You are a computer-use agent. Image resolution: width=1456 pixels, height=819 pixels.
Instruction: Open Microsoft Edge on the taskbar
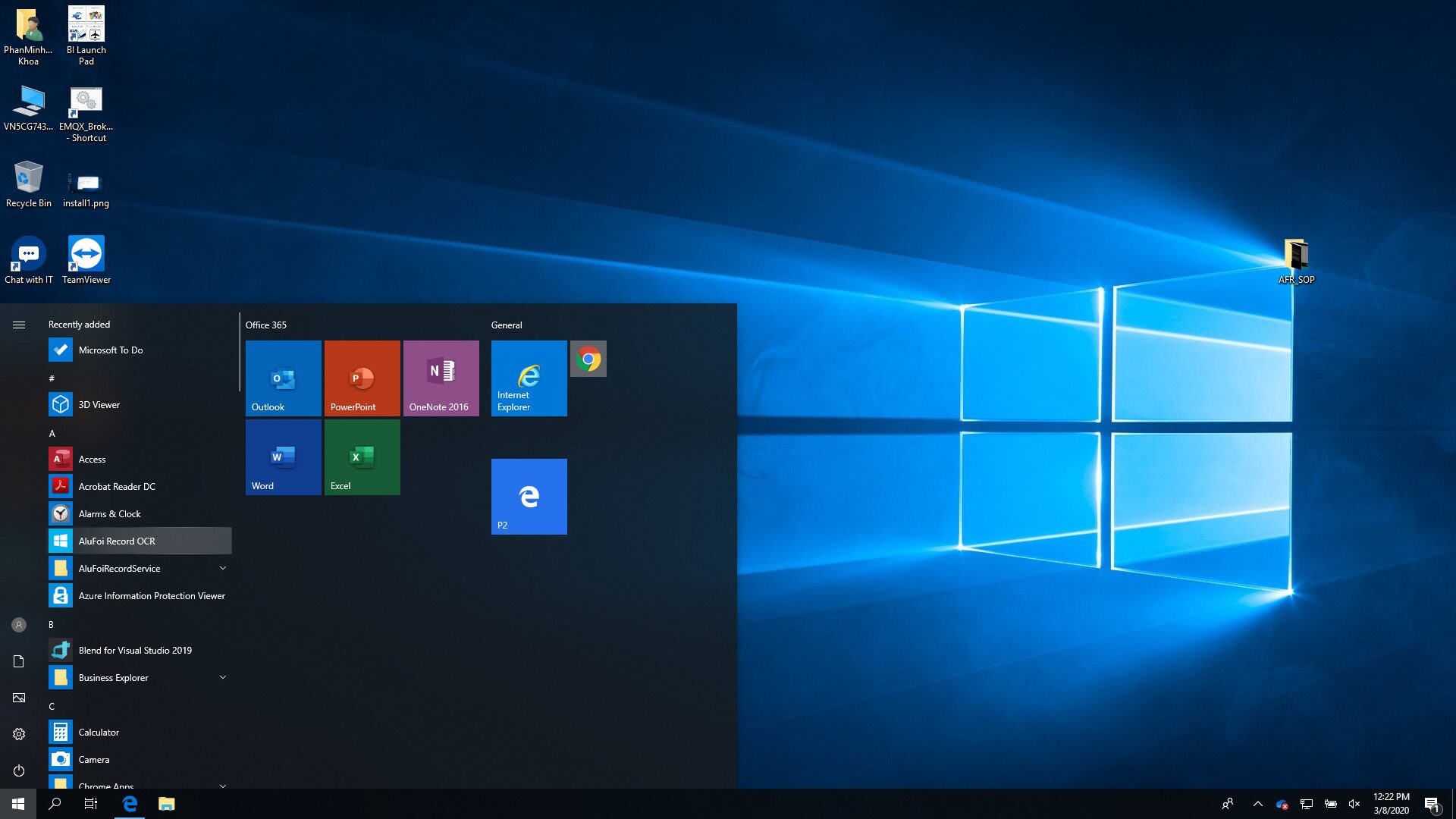click(x=130, y=804)
